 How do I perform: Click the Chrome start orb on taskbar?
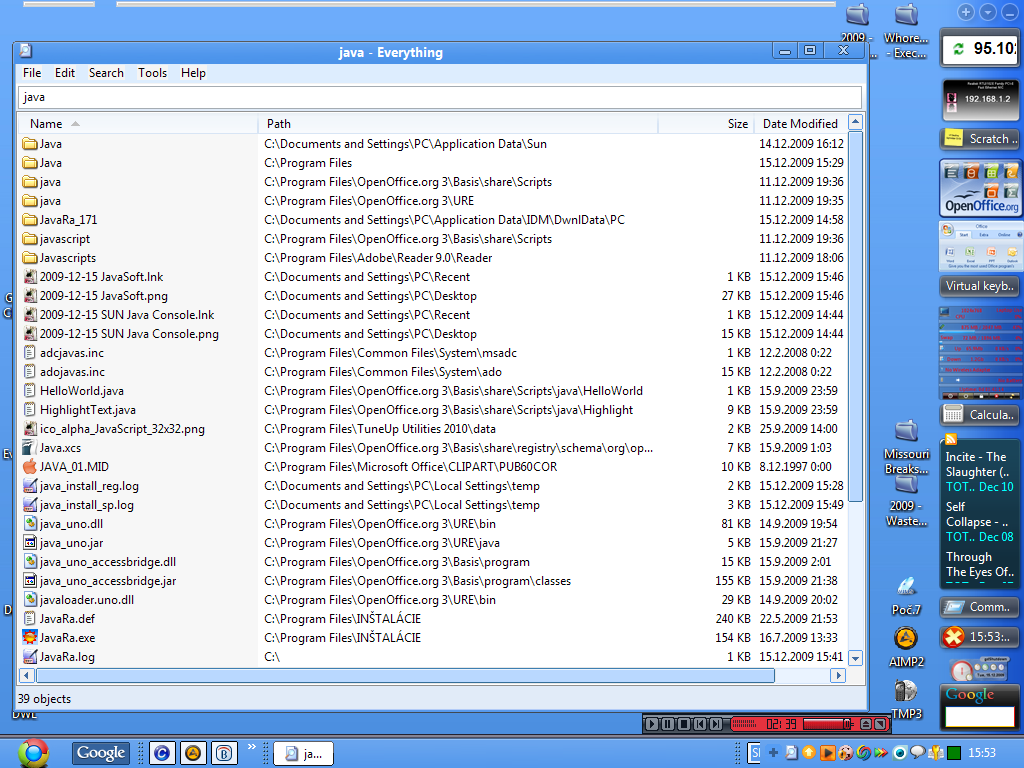click(33, 752)
